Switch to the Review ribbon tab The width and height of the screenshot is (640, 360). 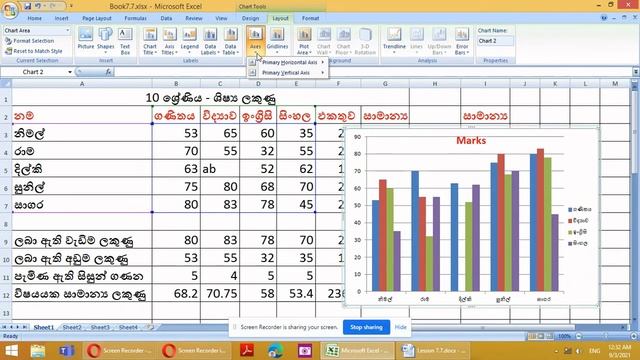(194, 18)
